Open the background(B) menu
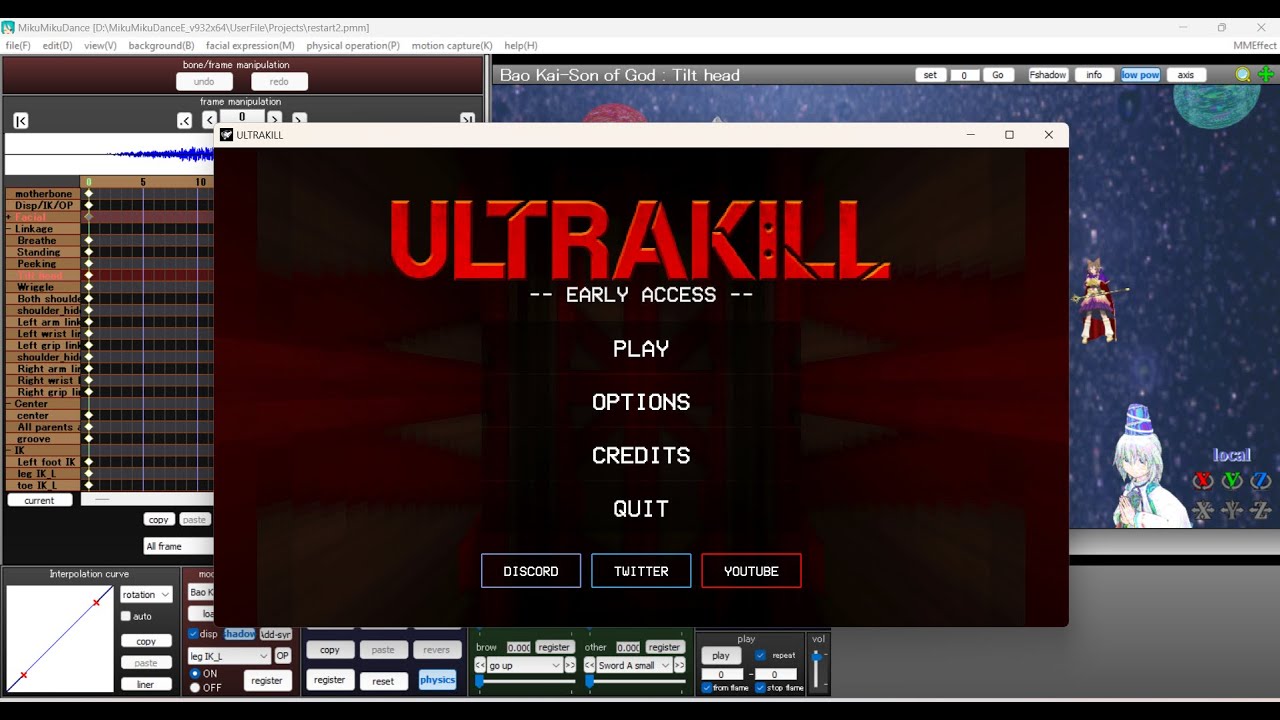The height and width of the screenshot is (720, 1280). (x=161, y=46)
